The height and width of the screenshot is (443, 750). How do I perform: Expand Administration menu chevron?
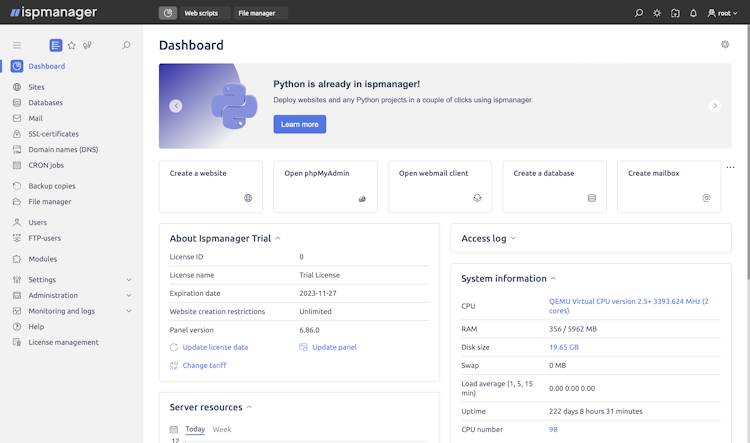129,296
